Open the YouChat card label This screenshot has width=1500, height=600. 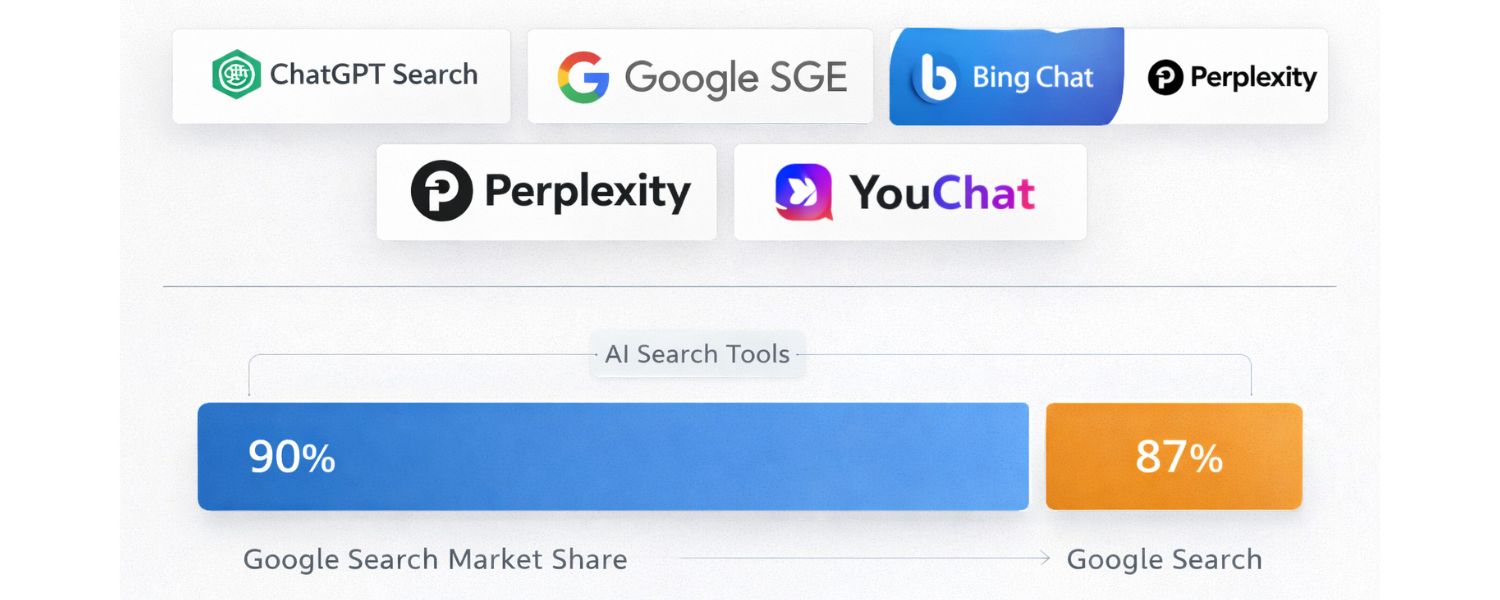tap(942, 192)
